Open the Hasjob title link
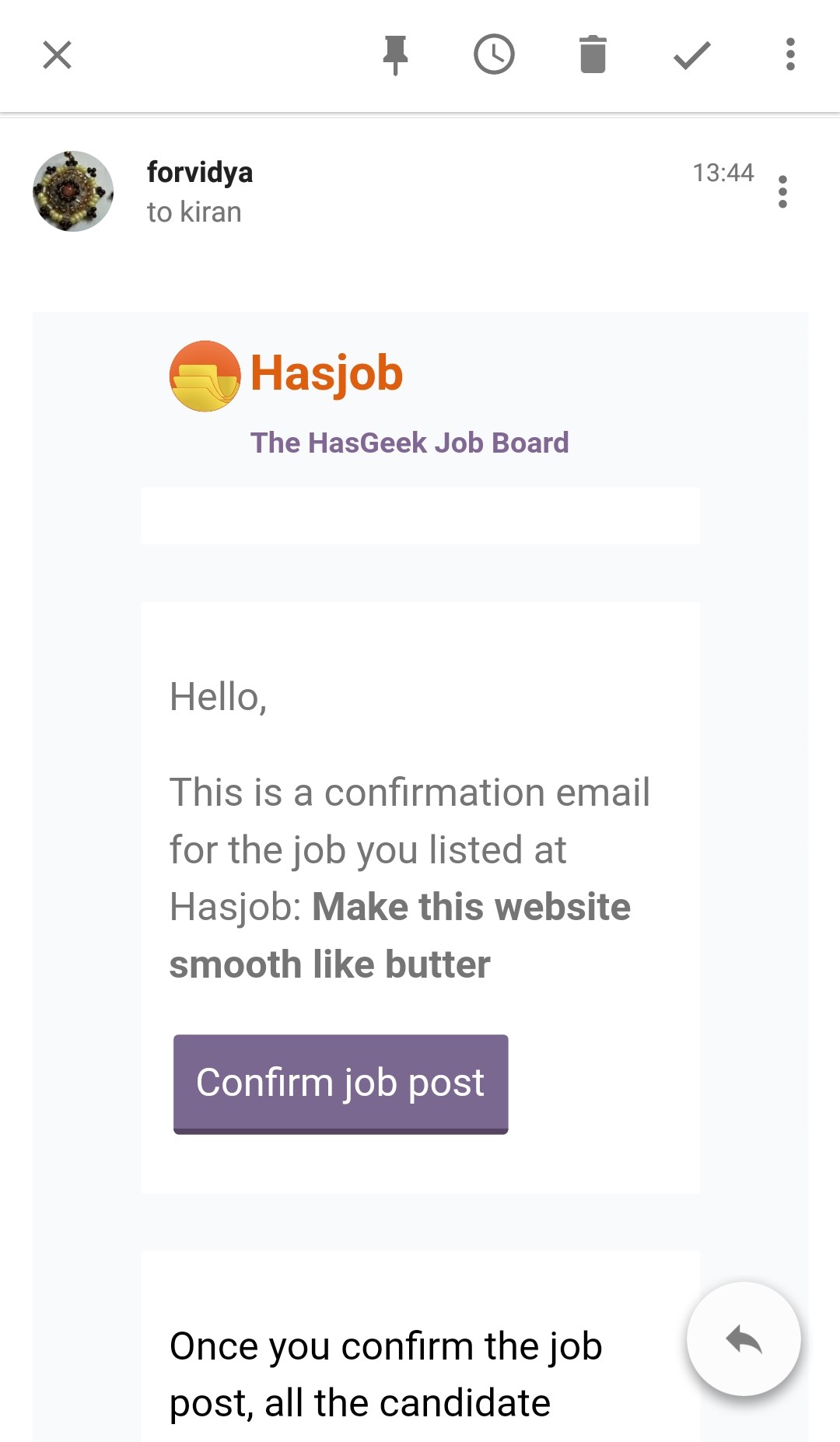The image size is (840, 1442). (x=327, y=373)
